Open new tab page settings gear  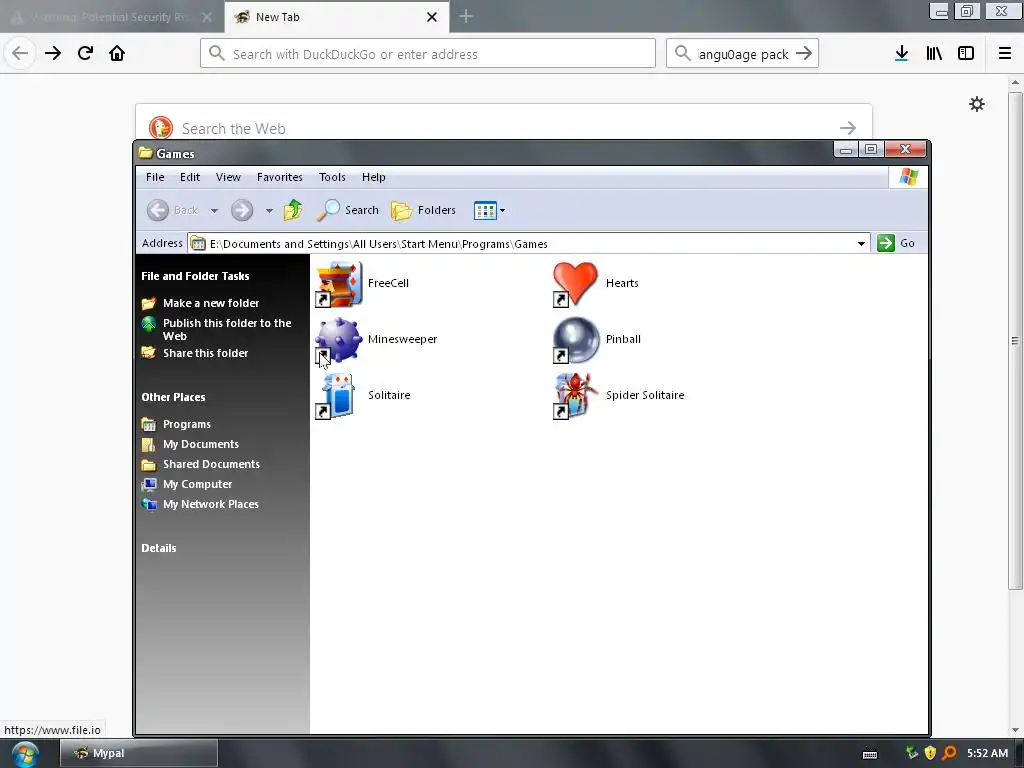pyautogui.click(x=977, y=104)
